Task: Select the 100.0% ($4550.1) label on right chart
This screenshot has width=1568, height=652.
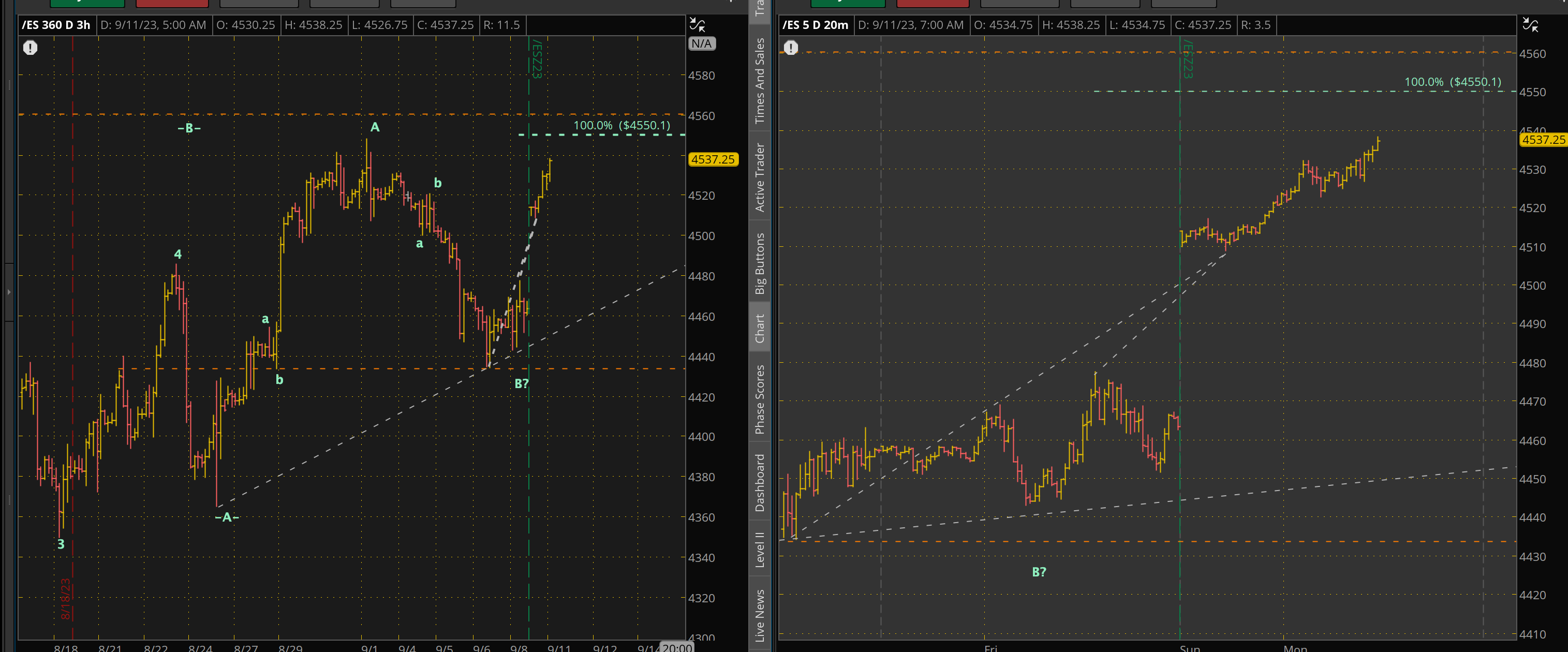Action: pyautogui.click(x=1453, y=82)
